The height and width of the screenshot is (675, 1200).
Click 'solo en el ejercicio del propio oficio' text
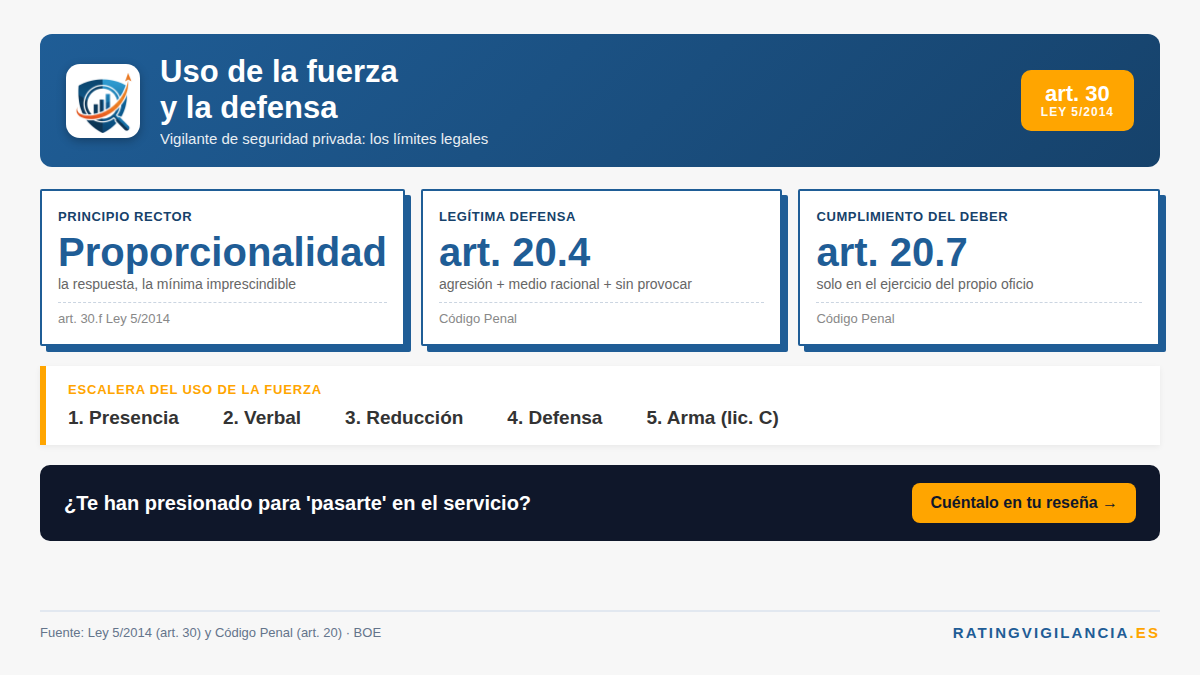pyautogui.click(x=925, y=284)
